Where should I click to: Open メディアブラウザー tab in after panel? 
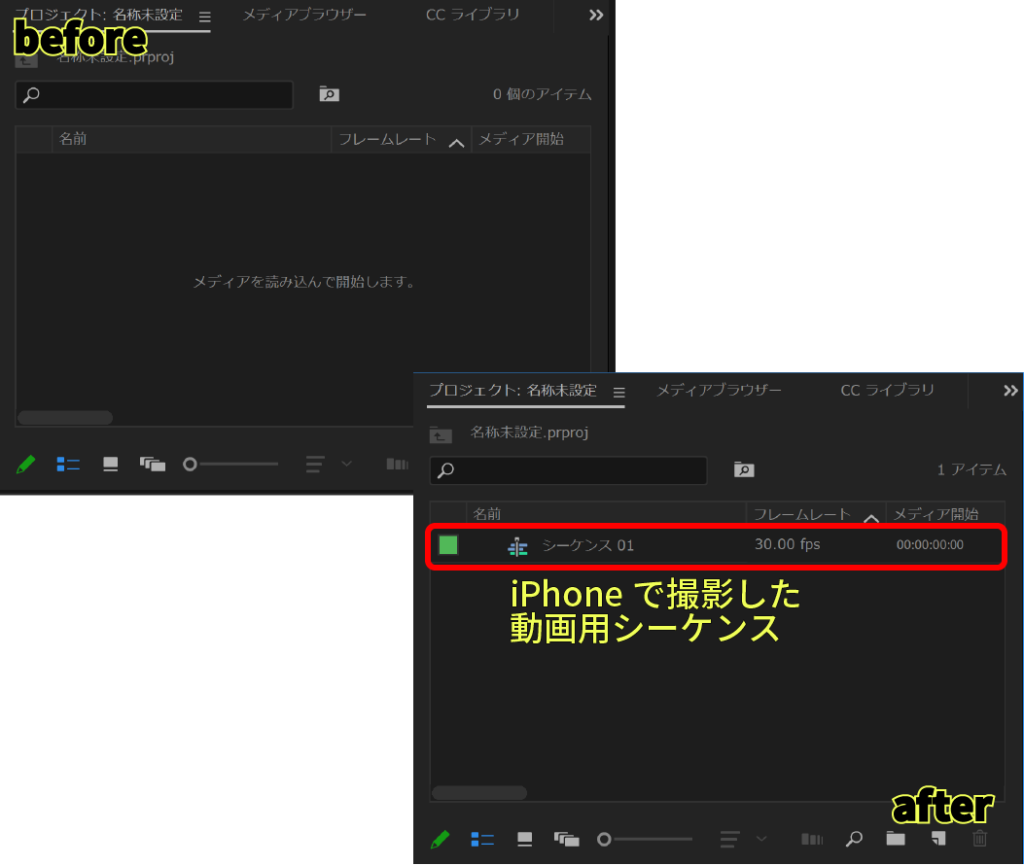coord(718,390)
